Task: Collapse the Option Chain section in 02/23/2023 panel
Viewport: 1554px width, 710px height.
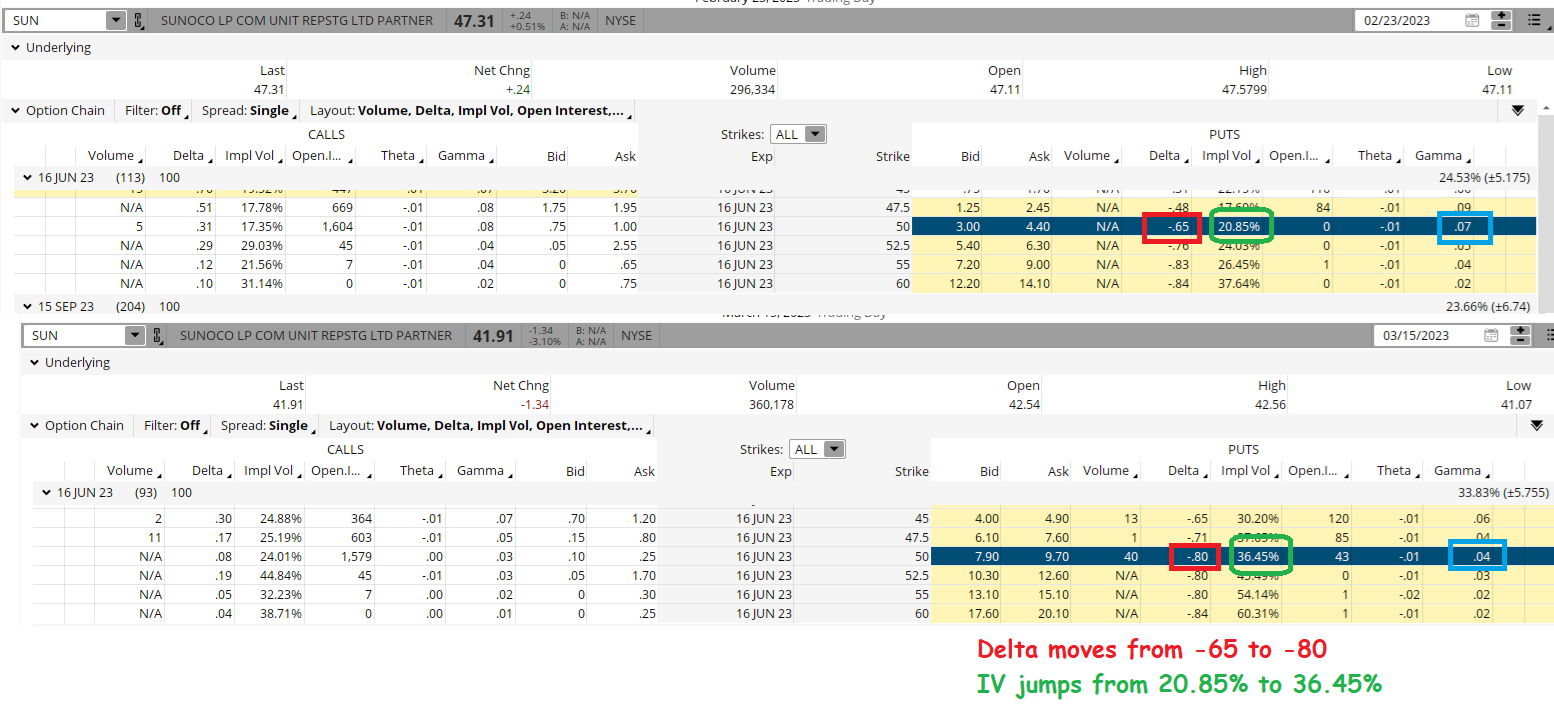Action: click(x=15, y=110)
